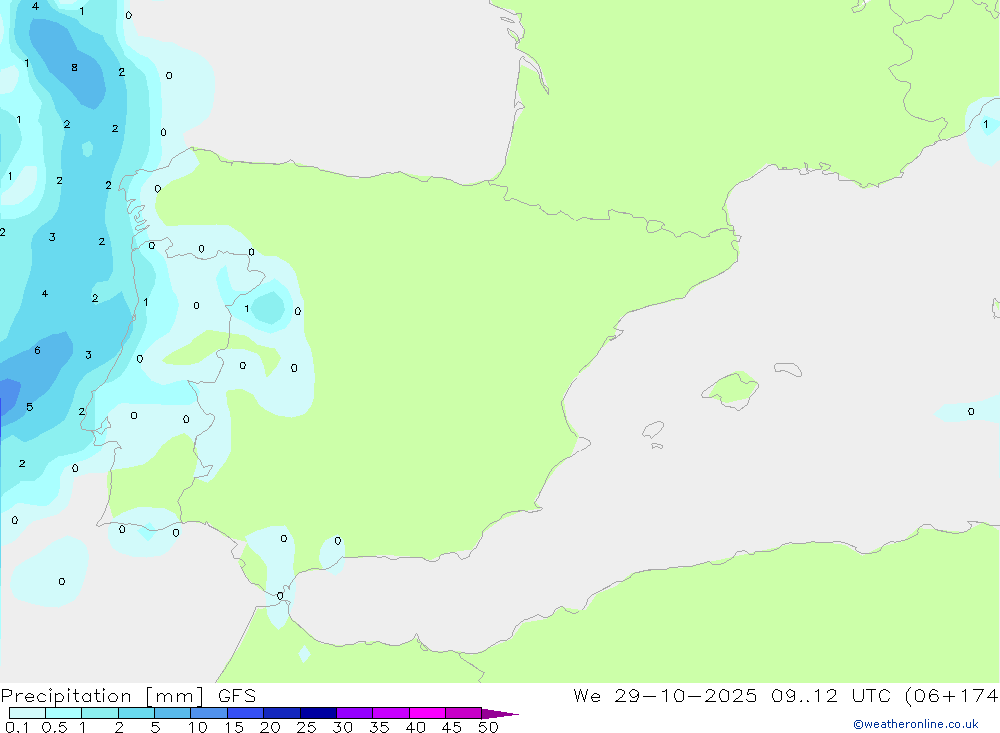Screen dimensions: 1000x733
Task: Click the '6' precipitation value off Portugal
Action: pyautogui.click(x=38, y=350)
